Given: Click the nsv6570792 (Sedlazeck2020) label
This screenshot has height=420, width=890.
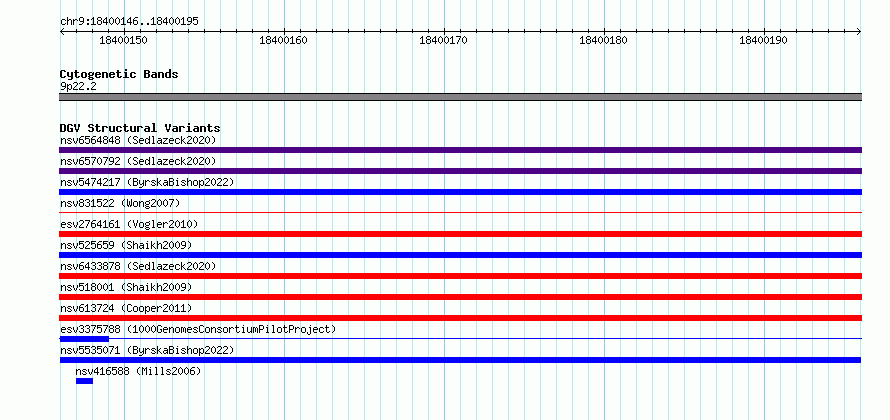Looking at the screenshot, I should (x=138, y=161).
